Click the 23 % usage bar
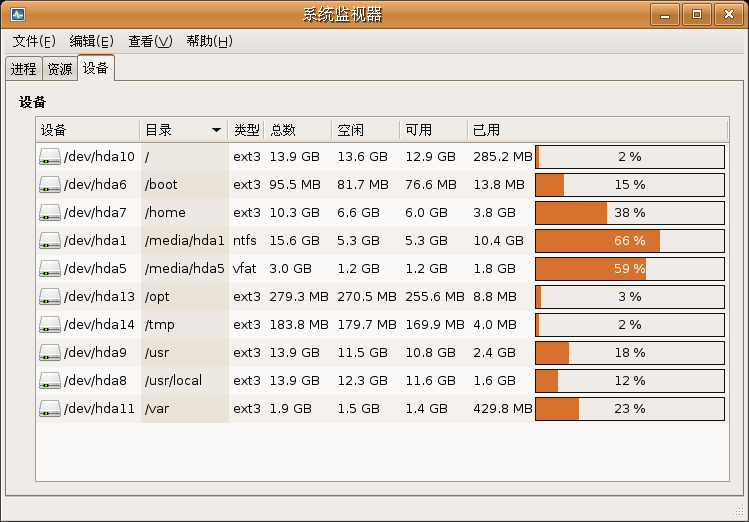Screen dimensions: 749x522 tap(630, 408)
